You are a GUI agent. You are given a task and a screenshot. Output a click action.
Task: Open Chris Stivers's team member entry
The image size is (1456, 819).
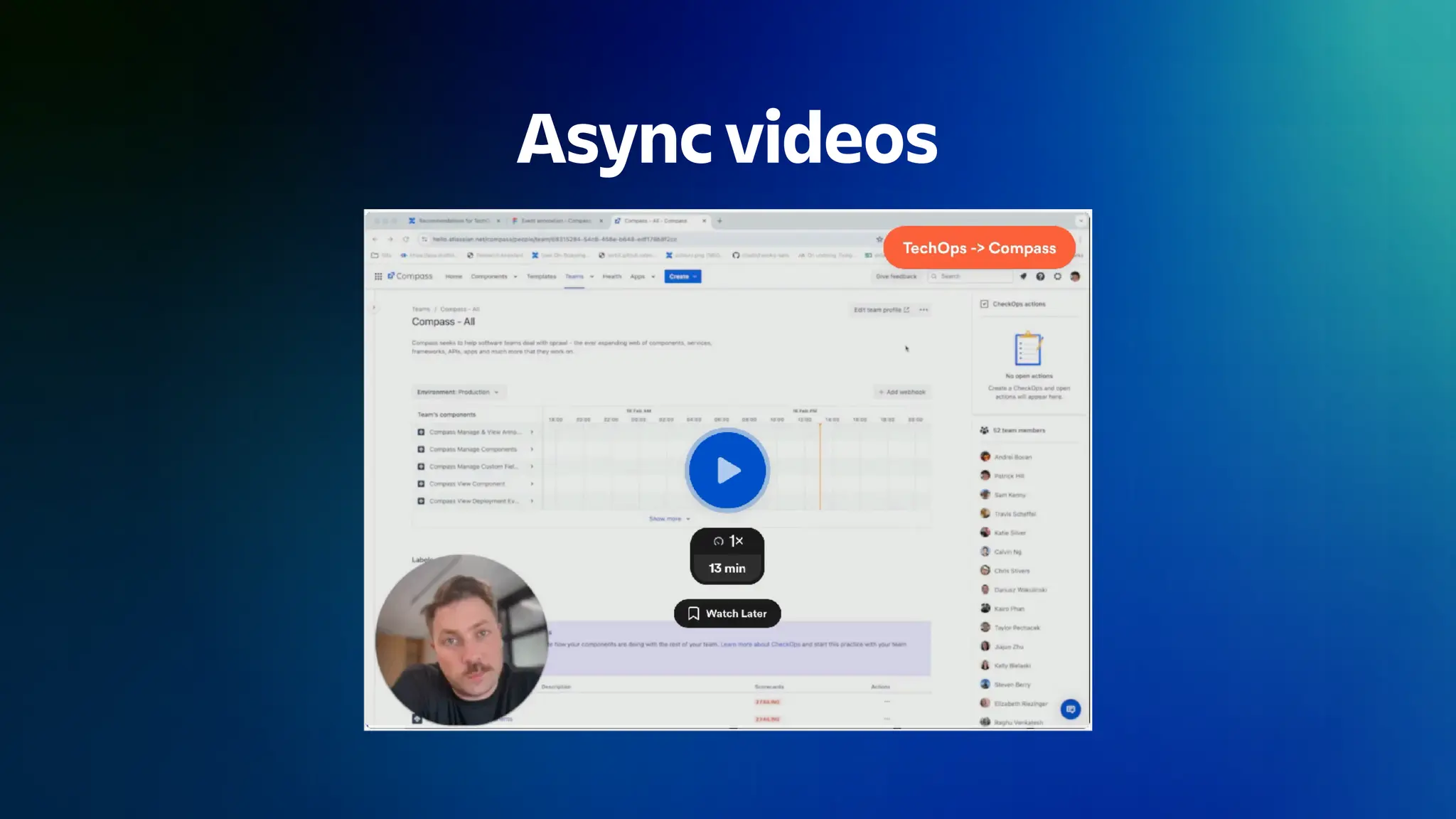(x=1005, y=570)
